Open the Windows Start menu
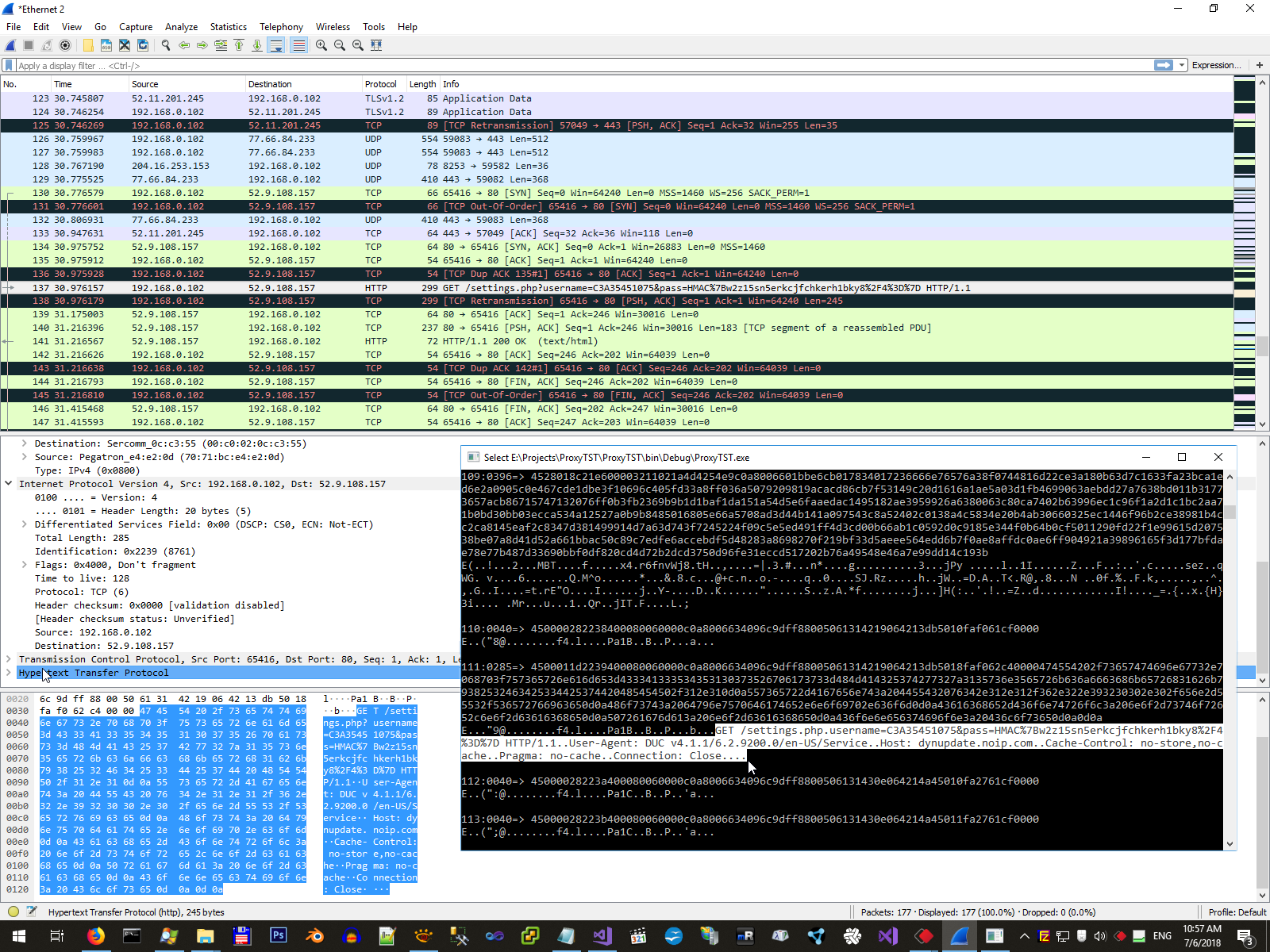This screenshot has width=1270, height=952. (19, 936)
